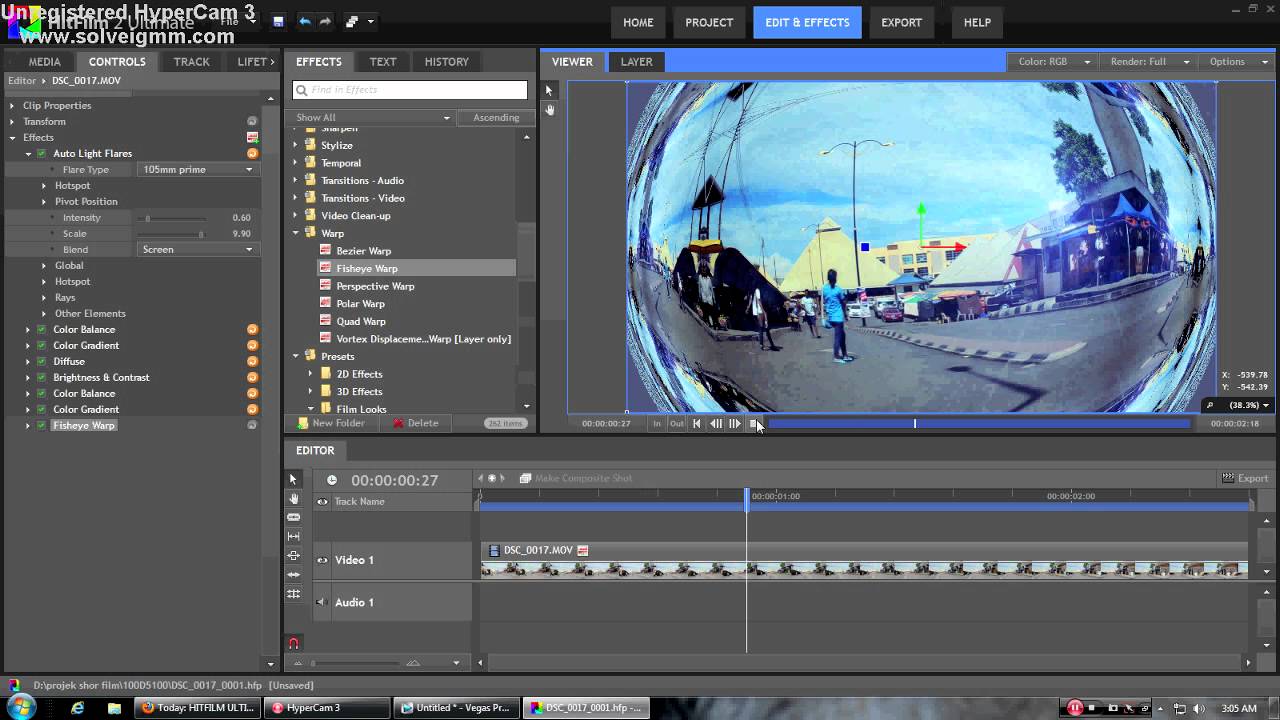The height and width of the screenshot is (720, 1280).
Task: Collapse the Warp effects folder
Action: (296, 233)
